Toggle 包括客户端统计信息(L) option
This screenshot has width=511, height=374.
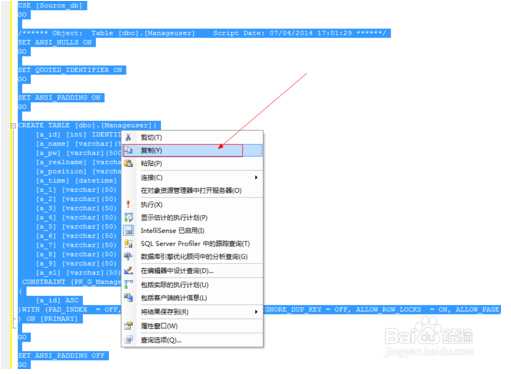pos(193,298)
